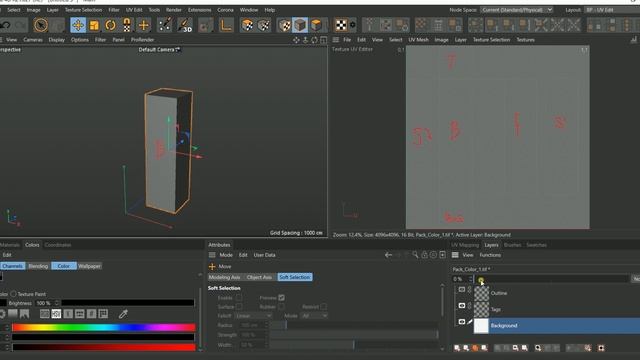Open the Mode All dropdown
This screenshot has width=640, height=360.
[314, 316]
